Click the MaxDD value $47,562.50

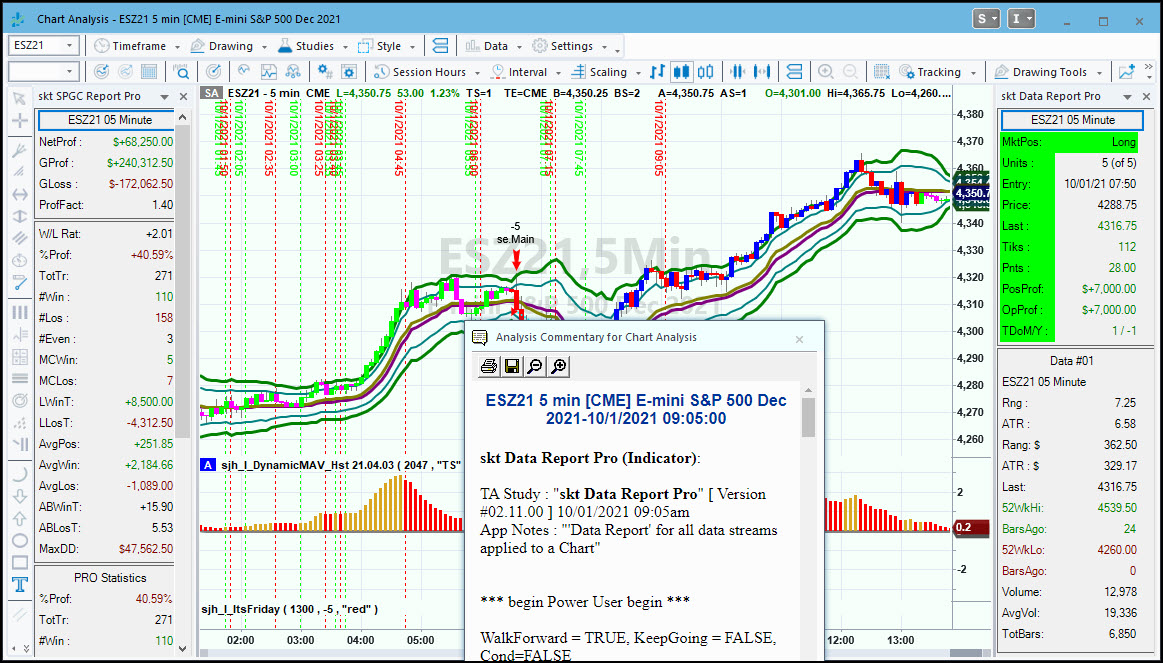click(145, 550)
